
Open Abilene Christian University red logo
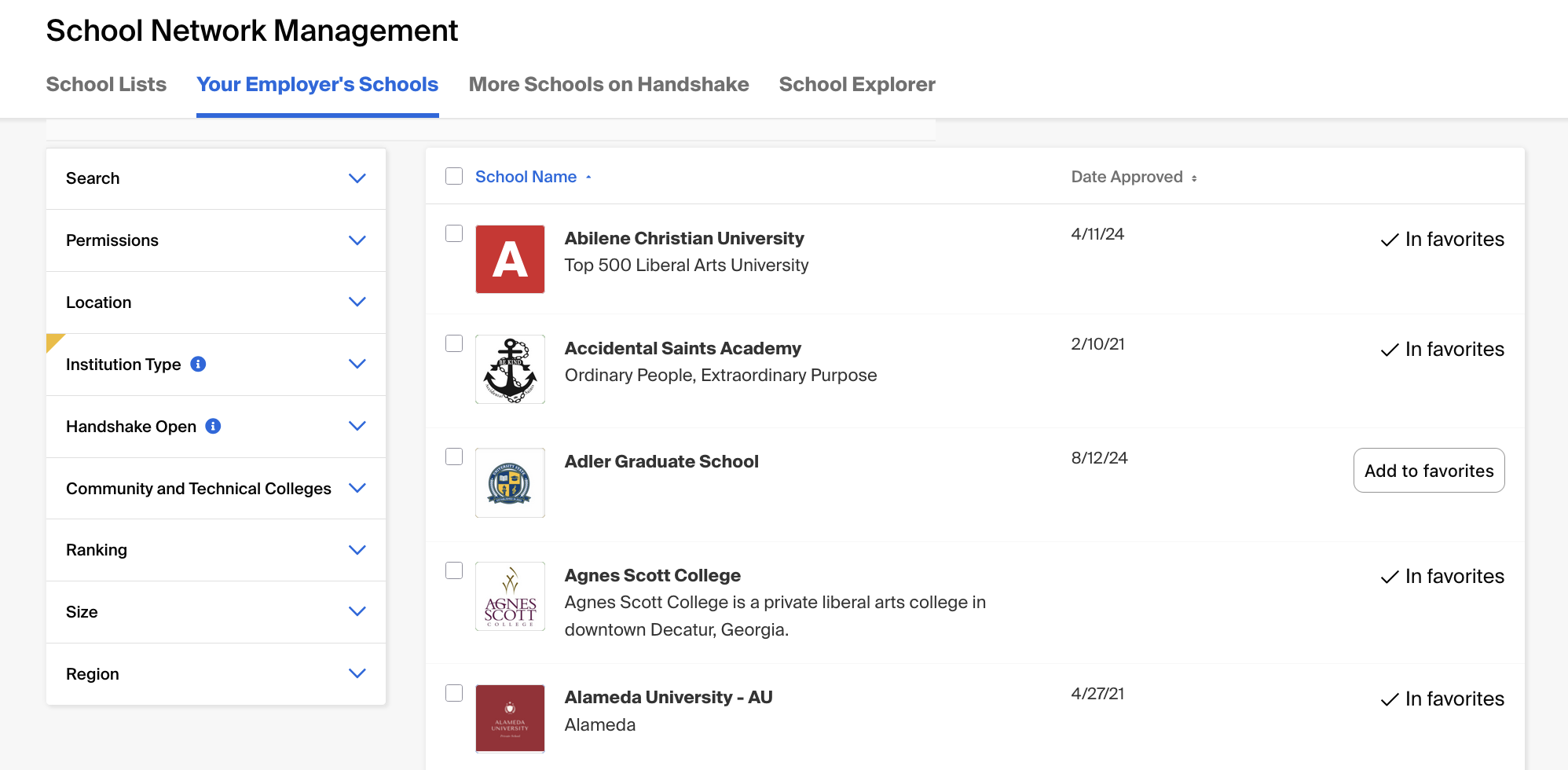(x=510, y=259)
